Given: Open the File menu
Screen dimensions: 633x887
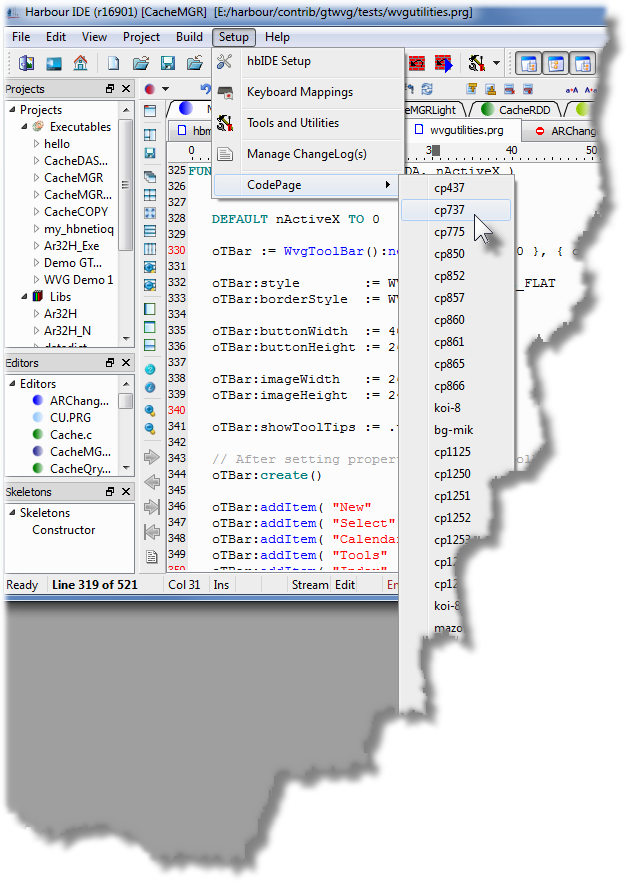Looking at the screenshot, I should [x=21, y=37].
